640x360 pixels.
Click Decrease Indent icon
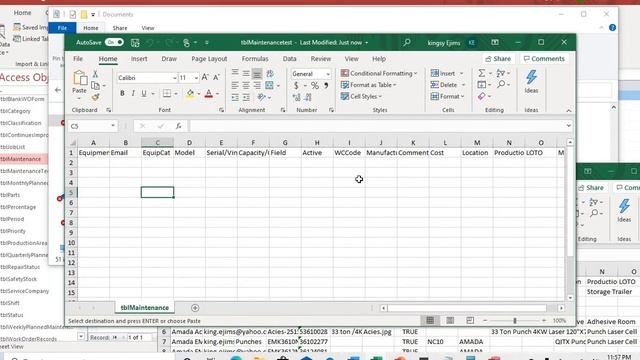pos(235,97)
